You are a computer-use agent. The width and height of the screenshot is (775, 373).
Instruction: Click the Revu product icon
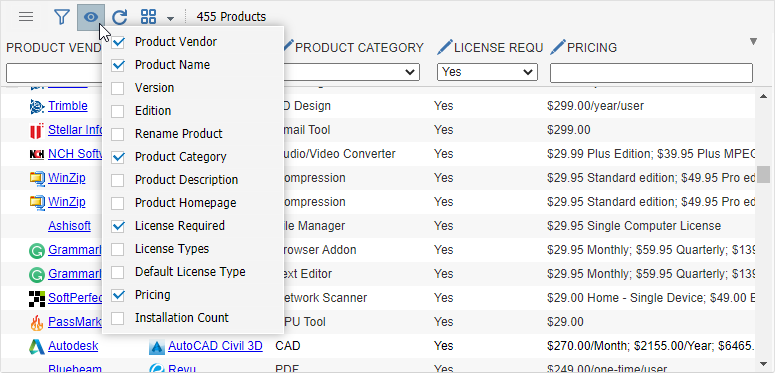tap(157, 369)
